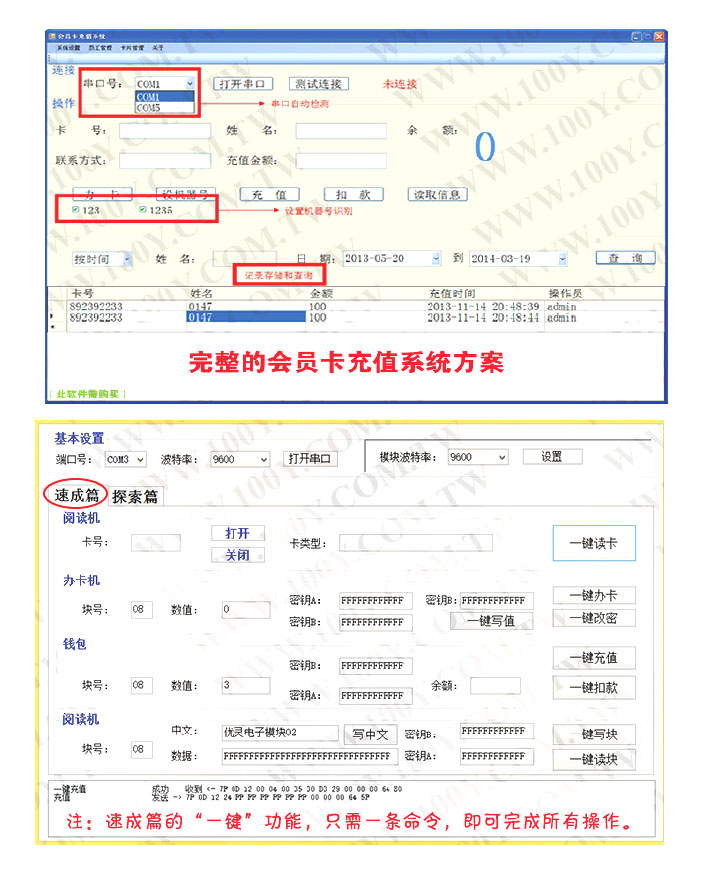Image resolution: width=711 pixels, height=890 pixels.
Task: Tick the 123 machine number checkbox
Action: [x=76, y=210]
